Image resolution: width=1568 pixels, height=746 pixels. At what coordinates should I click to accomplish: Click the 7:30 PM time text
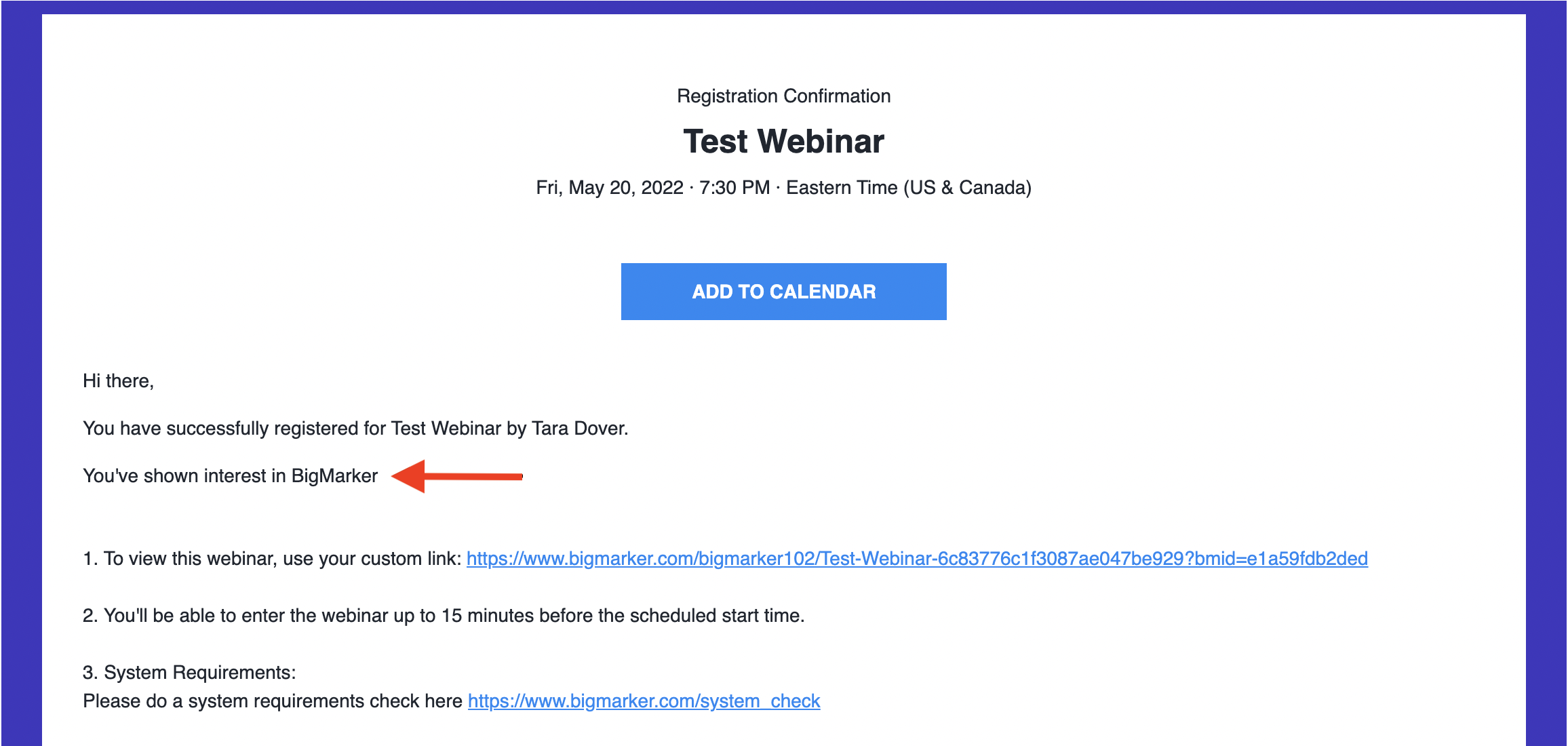point(734,187)
